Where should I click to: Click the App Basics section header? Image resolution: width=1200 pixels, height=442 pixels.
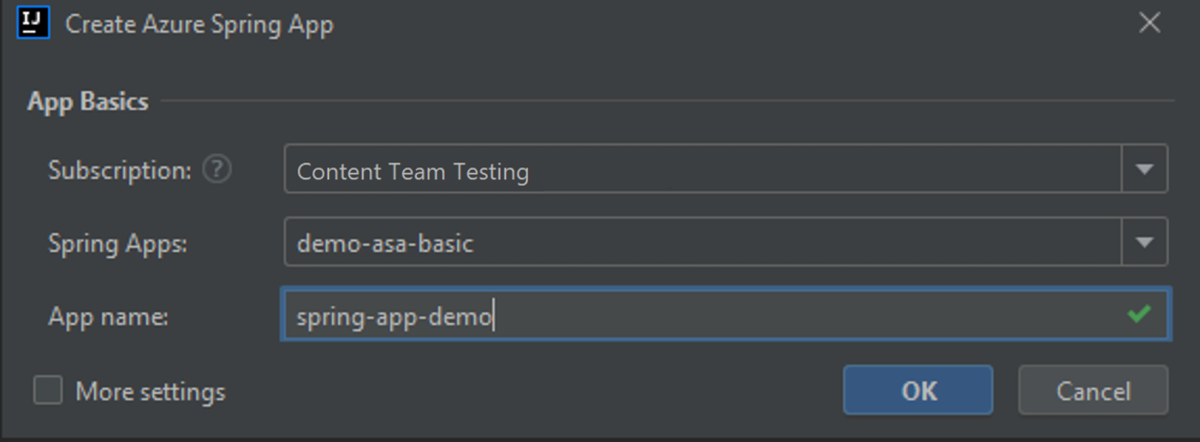coord(88,101)
